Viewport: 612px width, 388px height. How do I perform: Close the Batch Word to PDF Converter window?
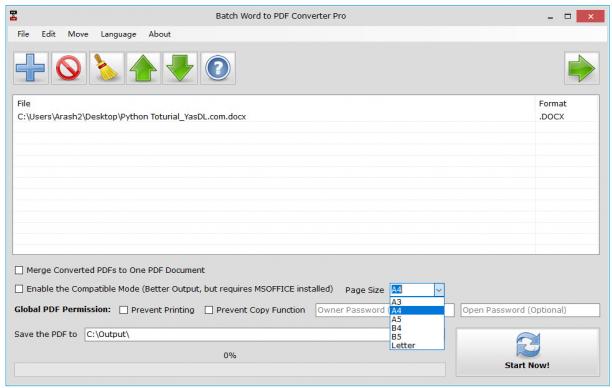point(590,16)
